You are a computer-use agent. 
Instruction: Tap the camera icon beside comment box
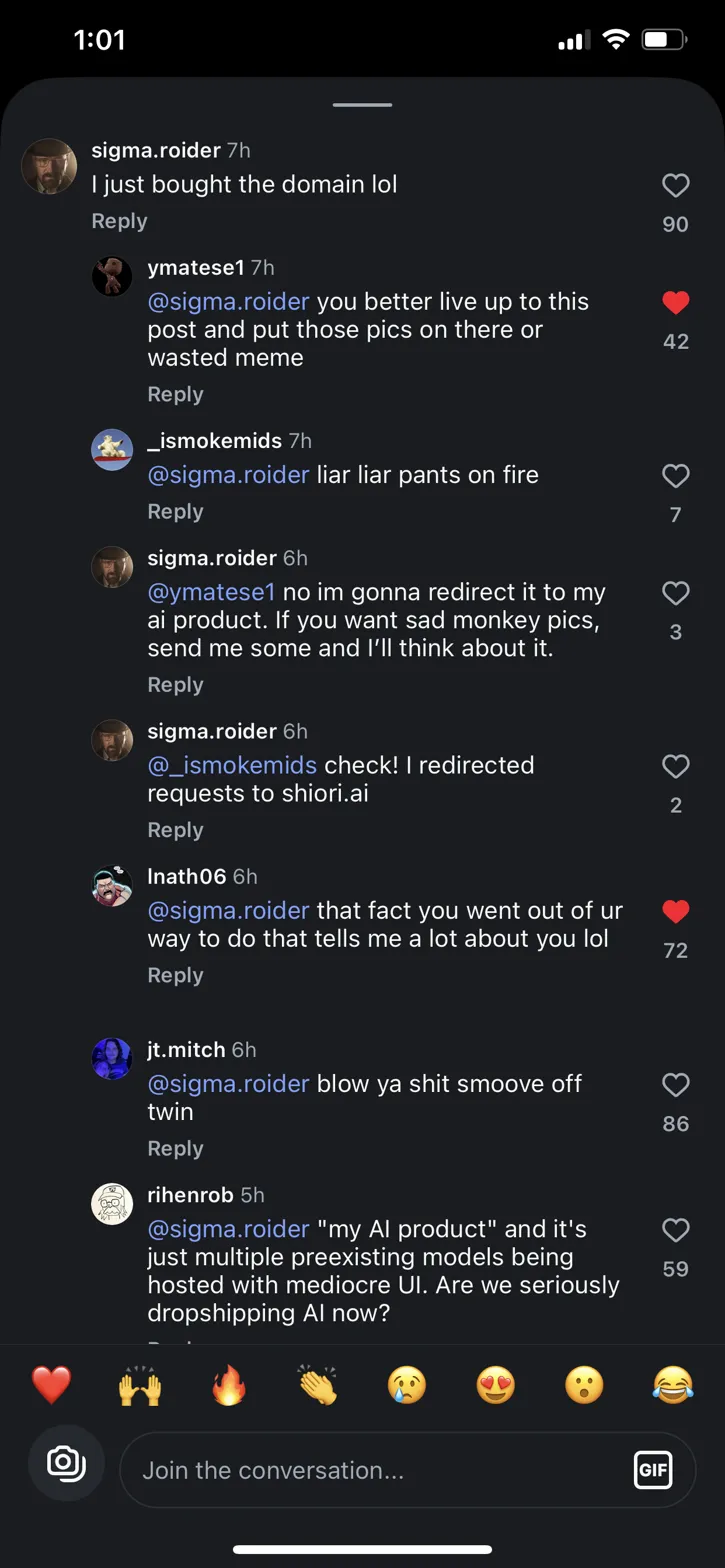click(66, 1463)
